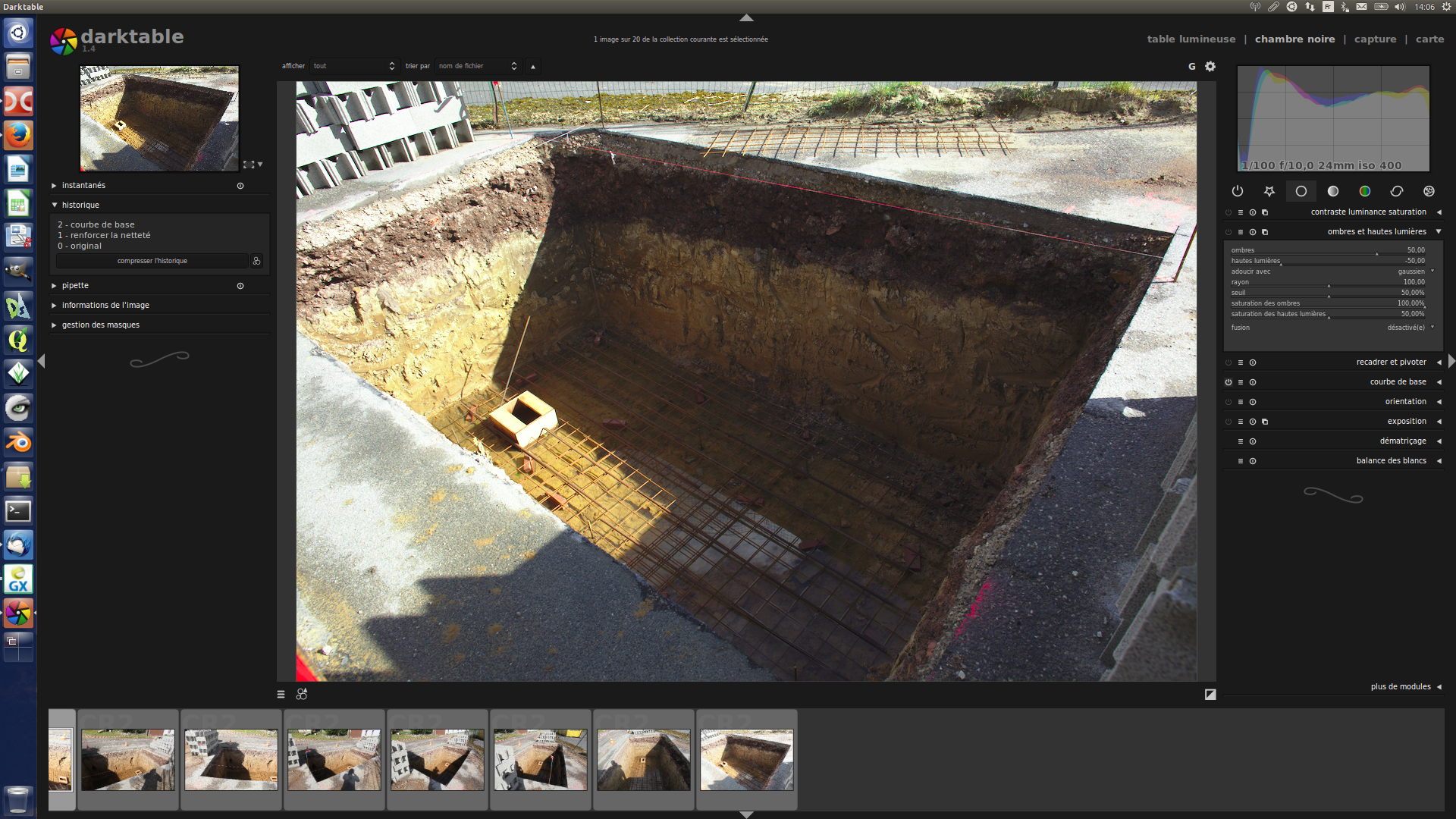
Task: Open the afficher 'tout' dropdown
Action: (x=353, y=66)
